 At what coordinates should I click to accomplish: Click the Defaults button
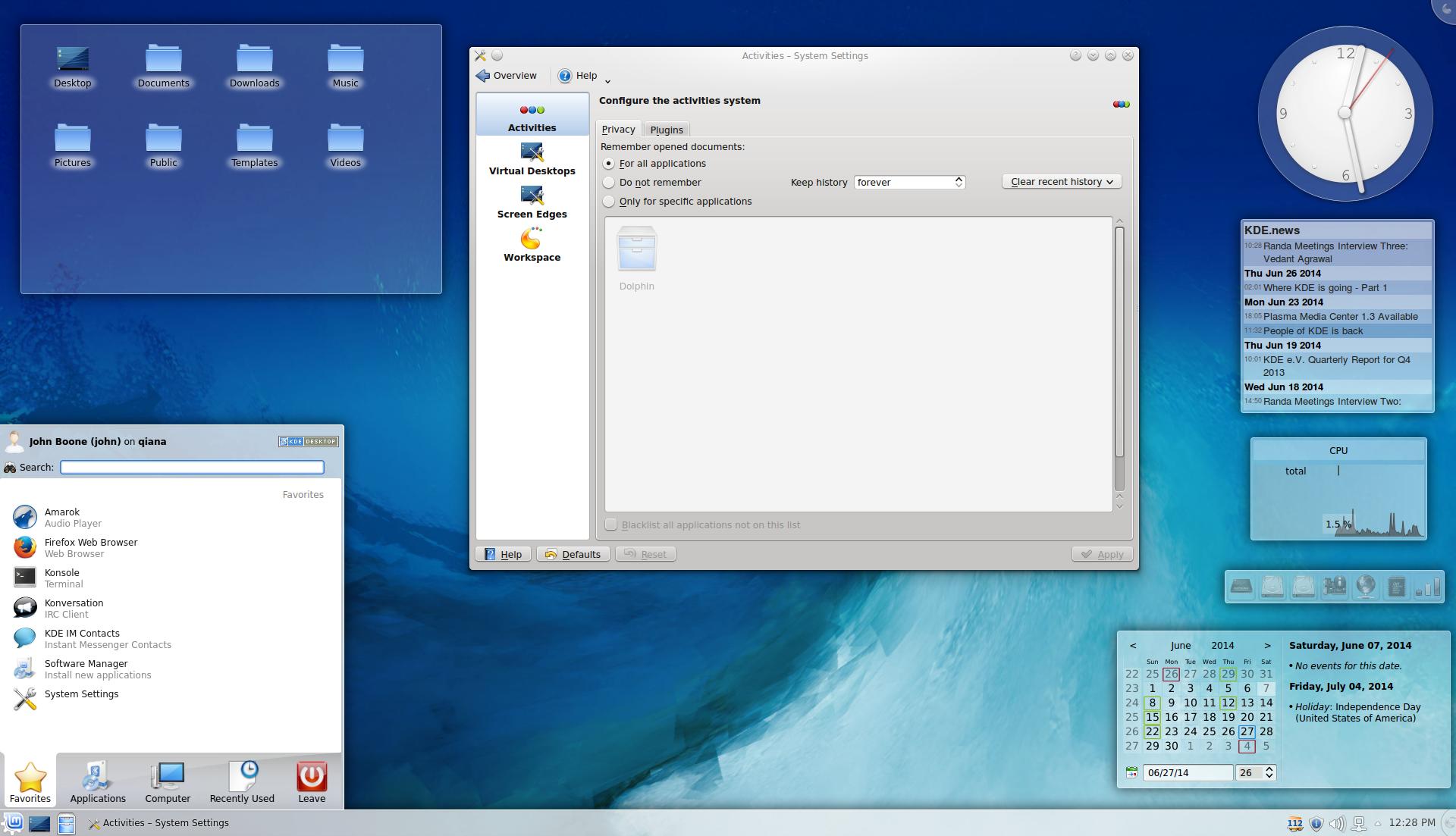click(573, 554)
